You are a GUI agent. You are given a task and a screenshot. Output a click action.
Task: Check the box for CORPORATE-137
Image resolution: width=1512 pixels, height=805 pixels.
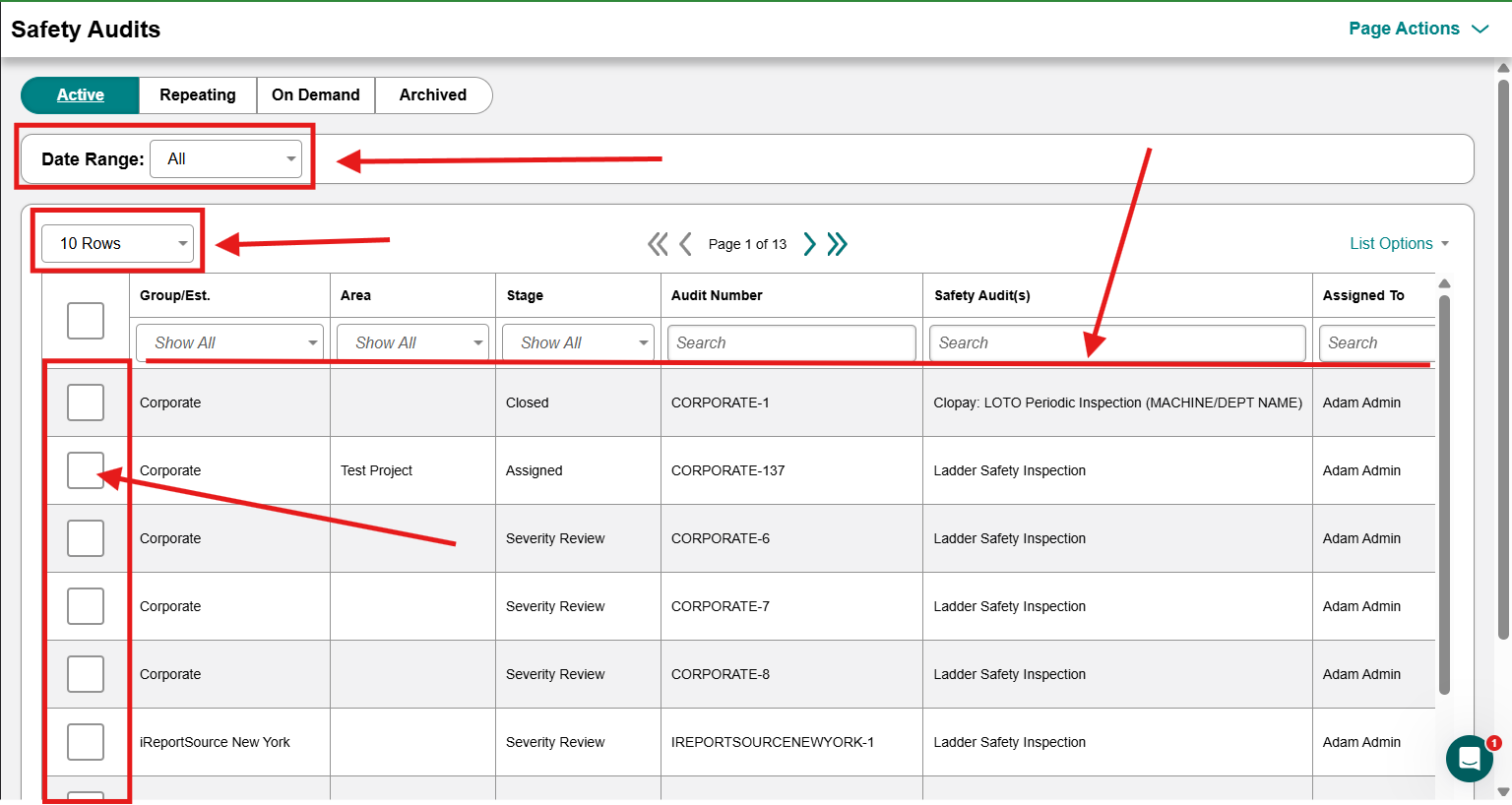pos(86,470)
